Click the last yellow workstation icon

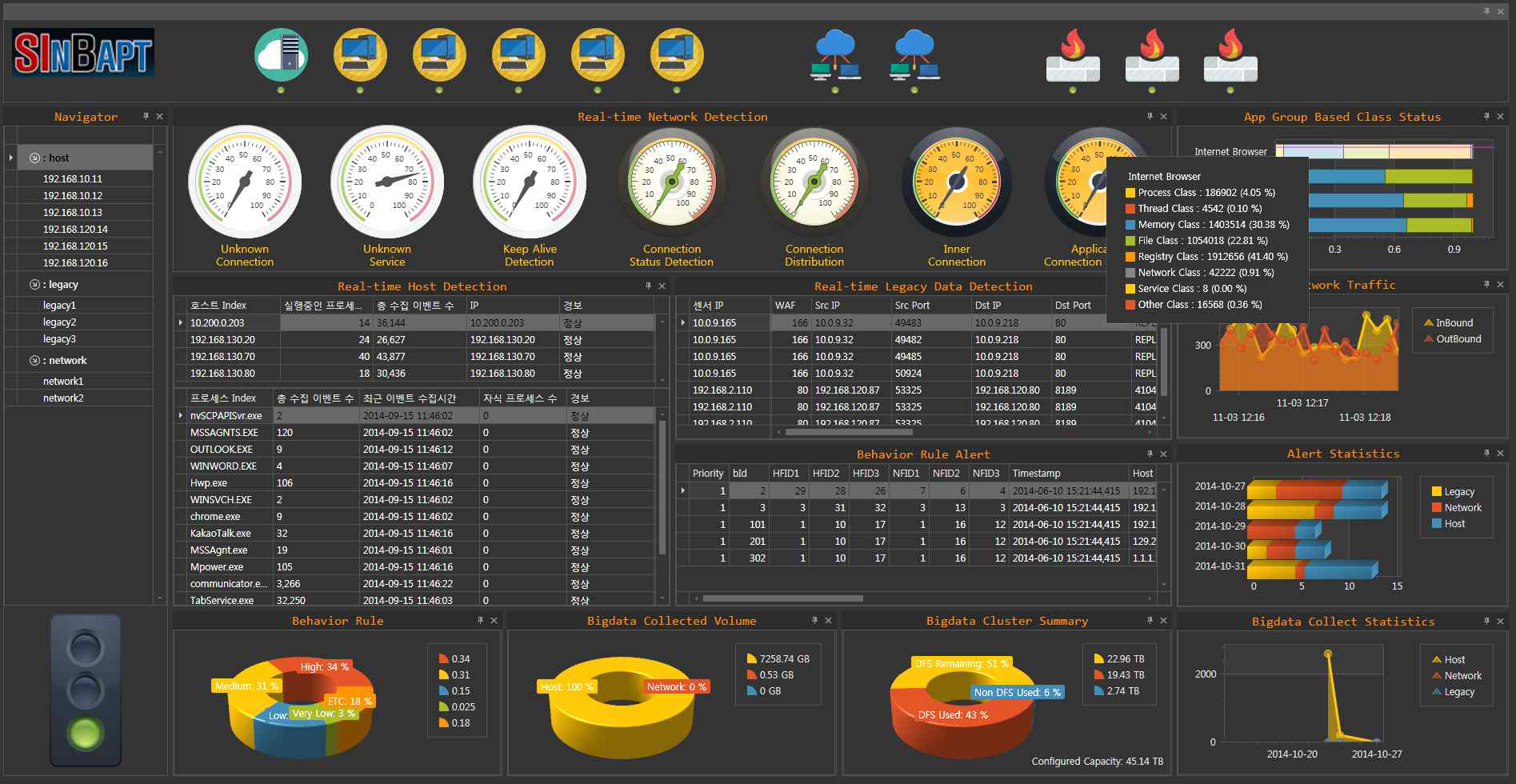pyautogui.click(x=677, y=54)
